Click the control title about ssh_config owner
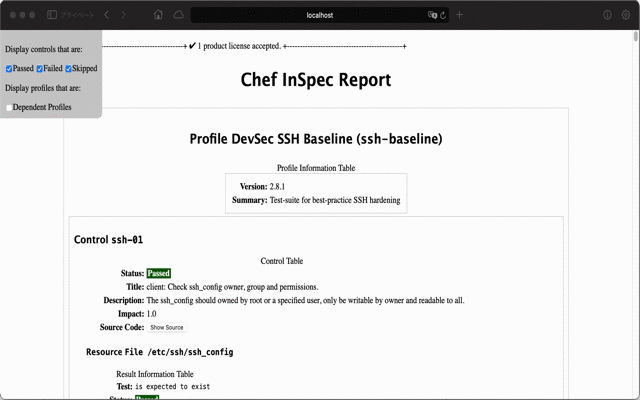 pyautogui.click(x=232, y=287)
